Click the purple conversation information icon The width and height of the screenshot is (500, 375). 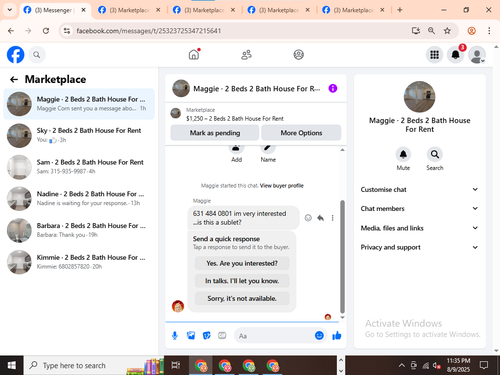click(x=333, y=88)
